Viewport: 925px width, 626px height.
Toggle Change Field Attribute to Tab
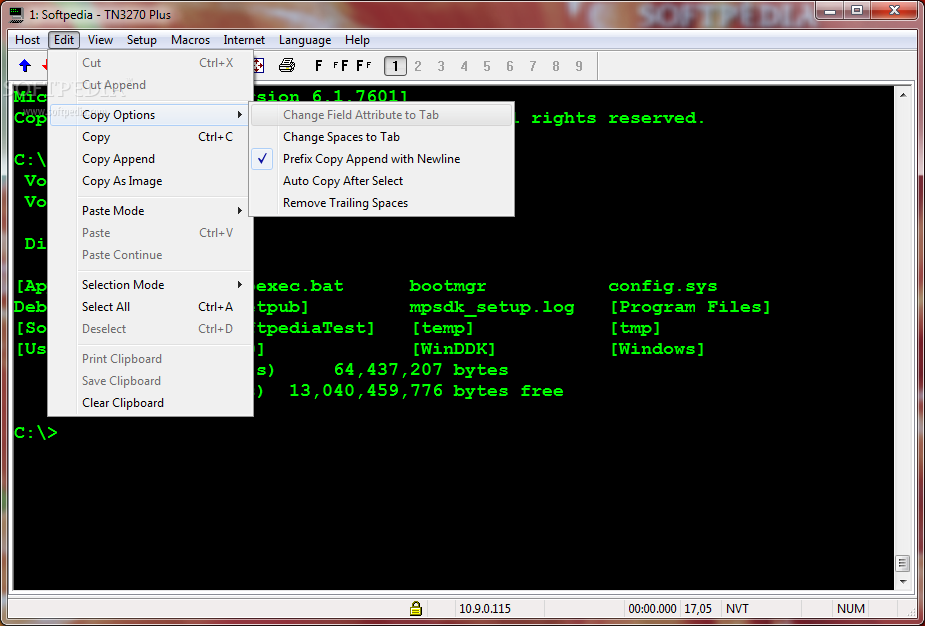tap(382, 115)
